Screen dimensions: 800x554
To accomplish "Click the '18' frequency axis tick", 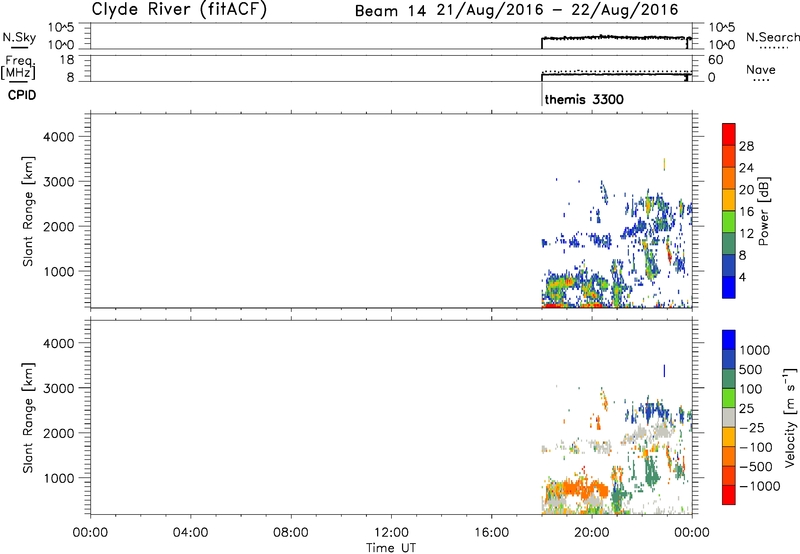I will 67,60.
